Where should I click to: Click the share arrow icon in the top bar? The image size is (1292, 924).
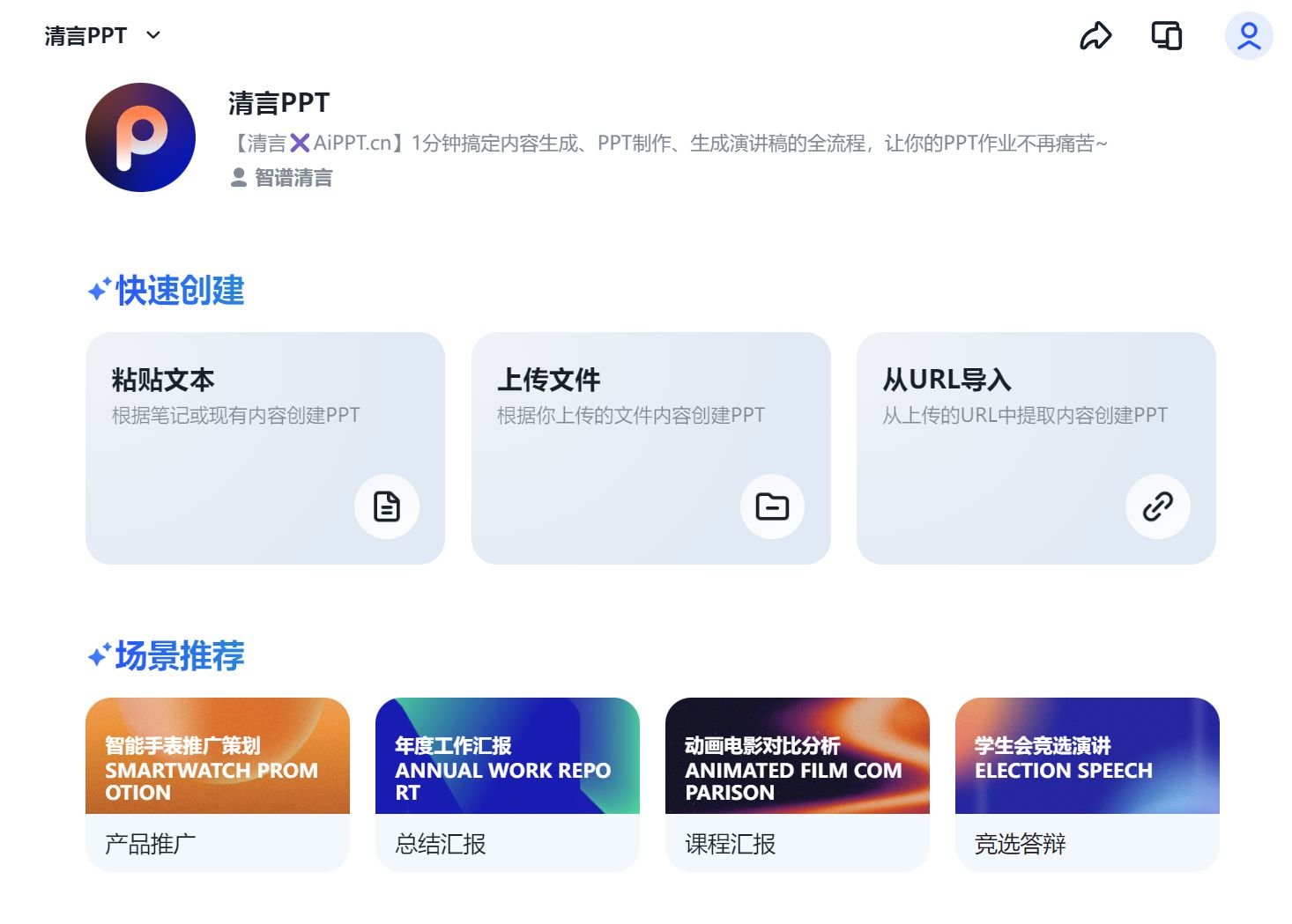click(1095, 35)
